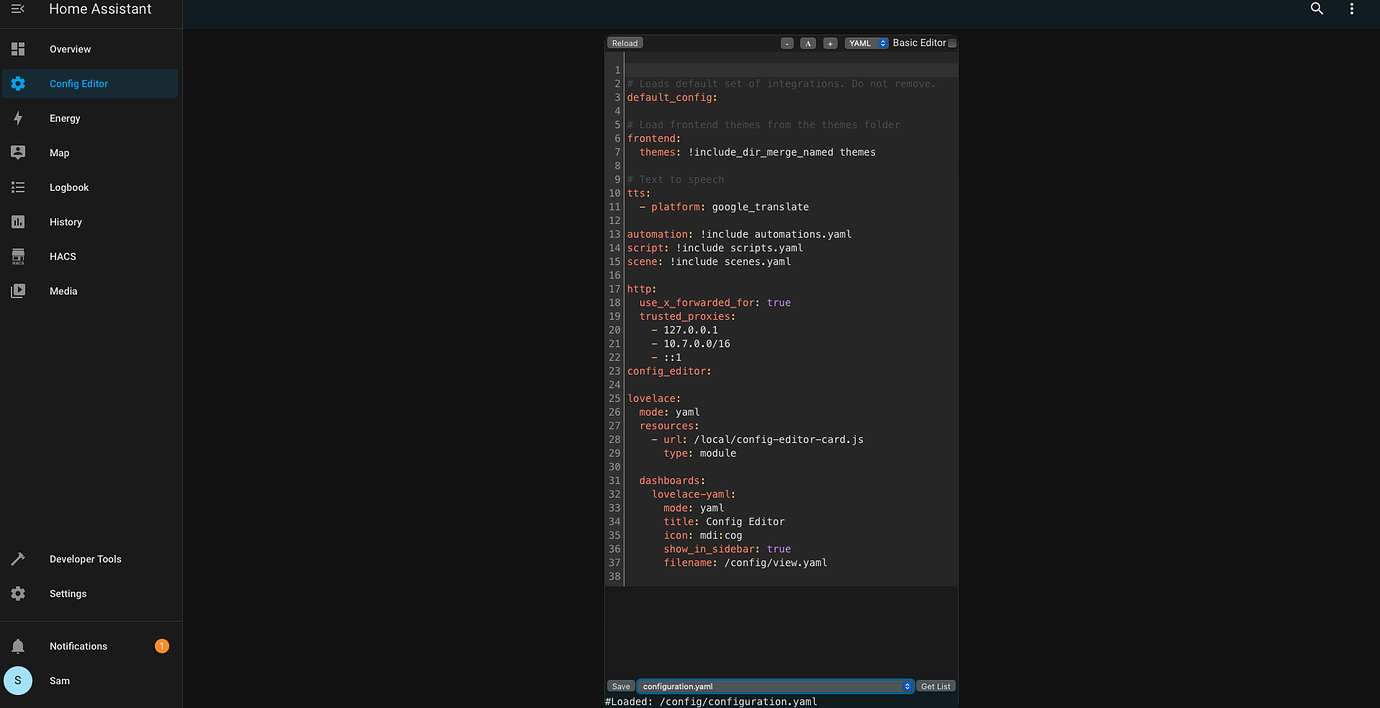View History via its sidebar icon
Image resolution: width=1380 pixels, height=708 pixels.
point(18,221)
